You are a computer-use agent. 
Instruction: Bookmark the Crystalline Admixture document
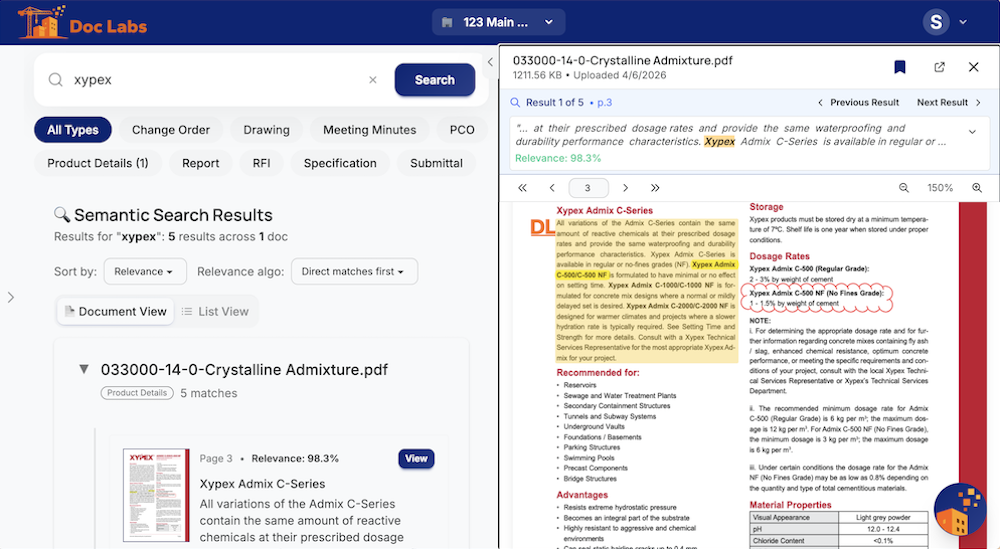899,67
